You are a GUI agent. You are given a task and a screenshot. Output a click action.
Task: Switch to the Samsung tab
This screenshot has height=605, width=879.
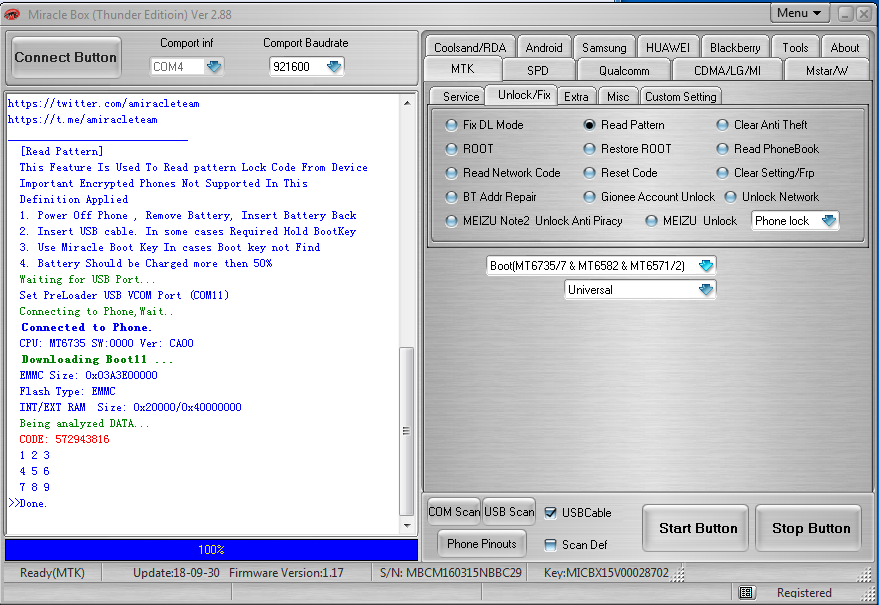tap(604, 48)
